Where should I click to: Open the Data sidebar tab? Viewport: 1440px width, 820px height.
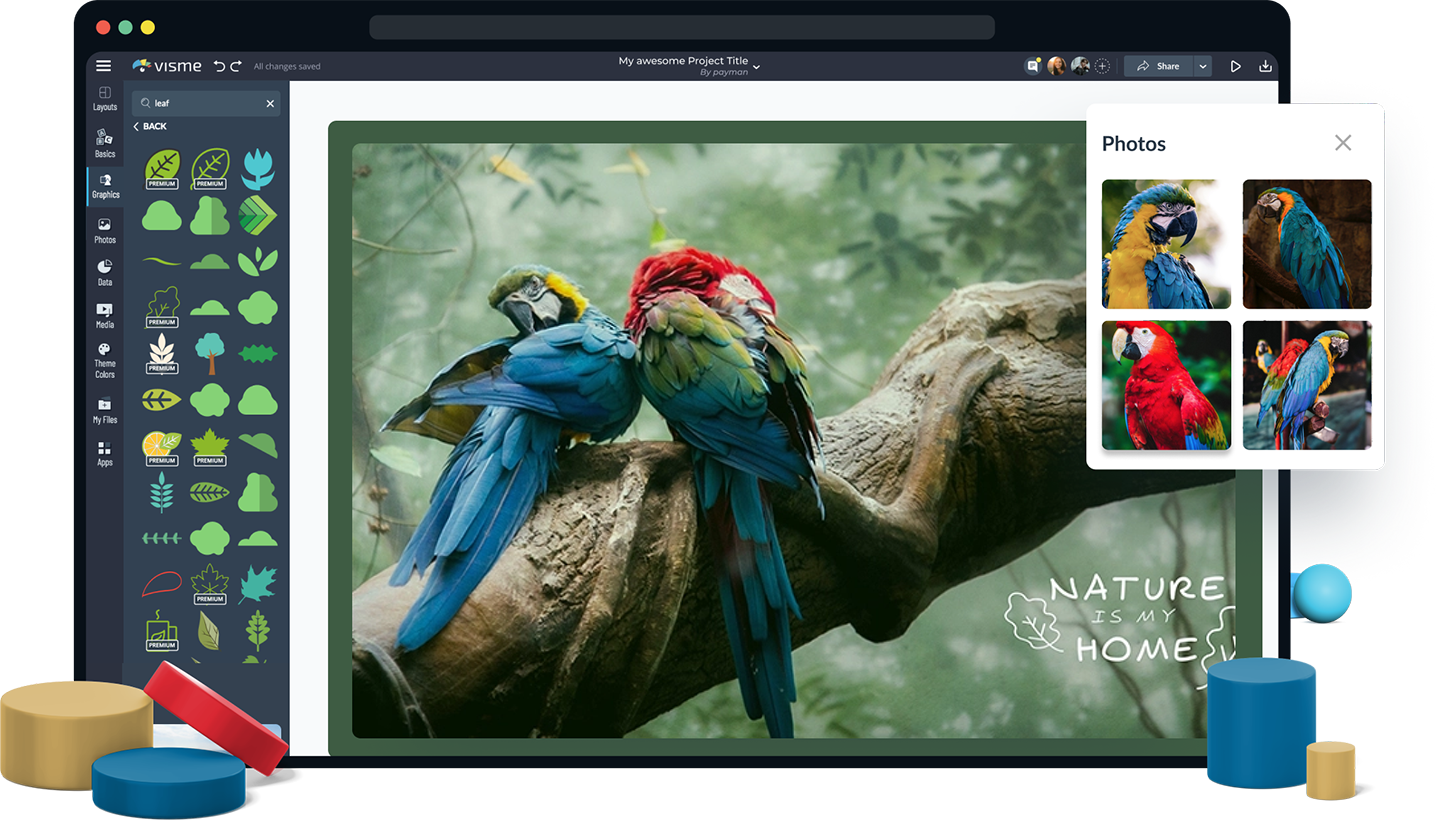[x=105, y=273]
